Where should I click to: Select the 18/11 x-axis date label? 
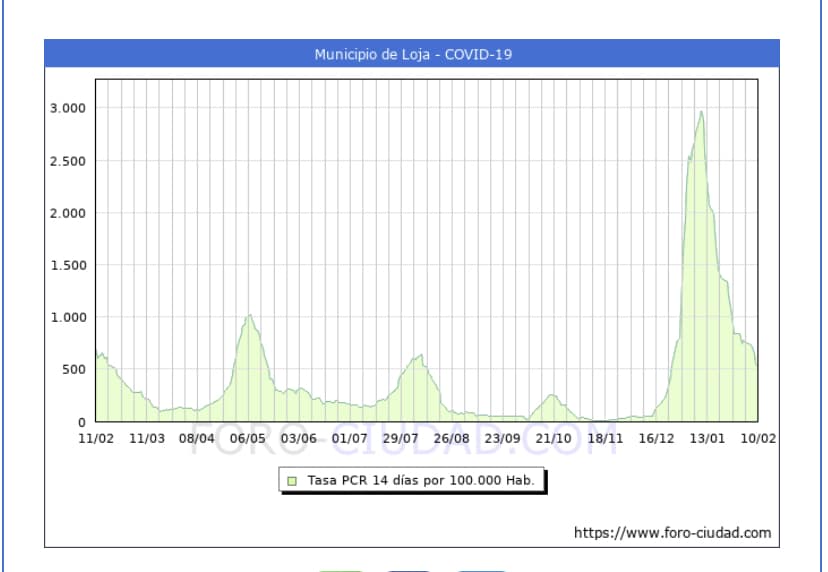(x=605, y=438)
